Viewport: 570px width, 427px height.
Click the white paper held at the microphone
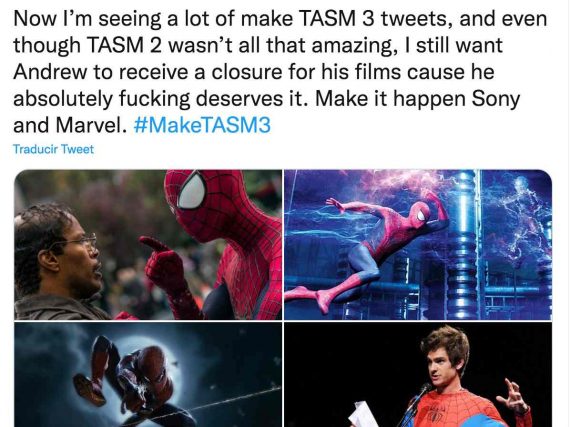364,414
